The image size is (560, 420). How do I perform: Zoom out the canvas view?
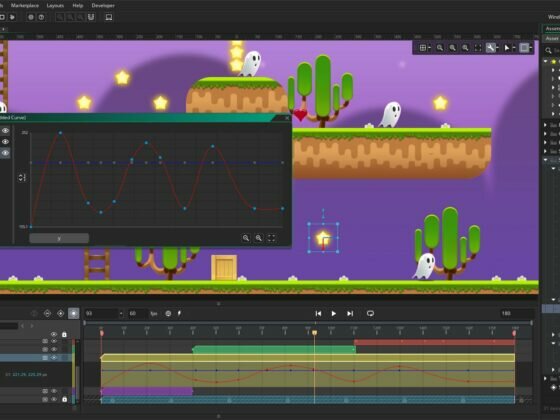440,48
